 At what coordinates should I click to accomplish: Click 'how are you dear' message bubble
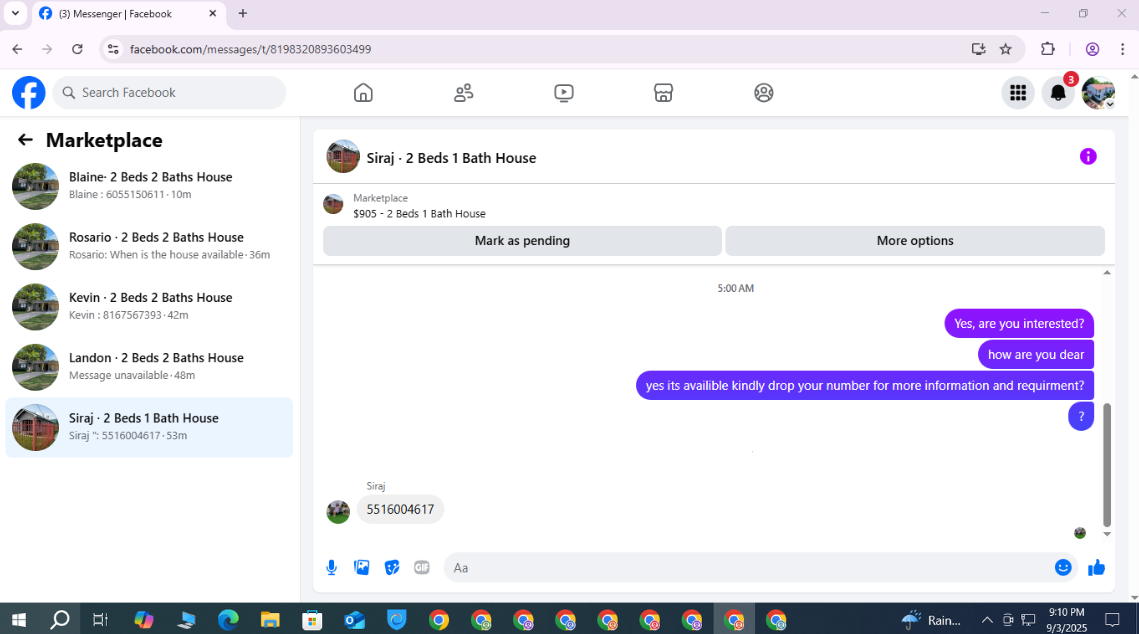[1036, 354]
